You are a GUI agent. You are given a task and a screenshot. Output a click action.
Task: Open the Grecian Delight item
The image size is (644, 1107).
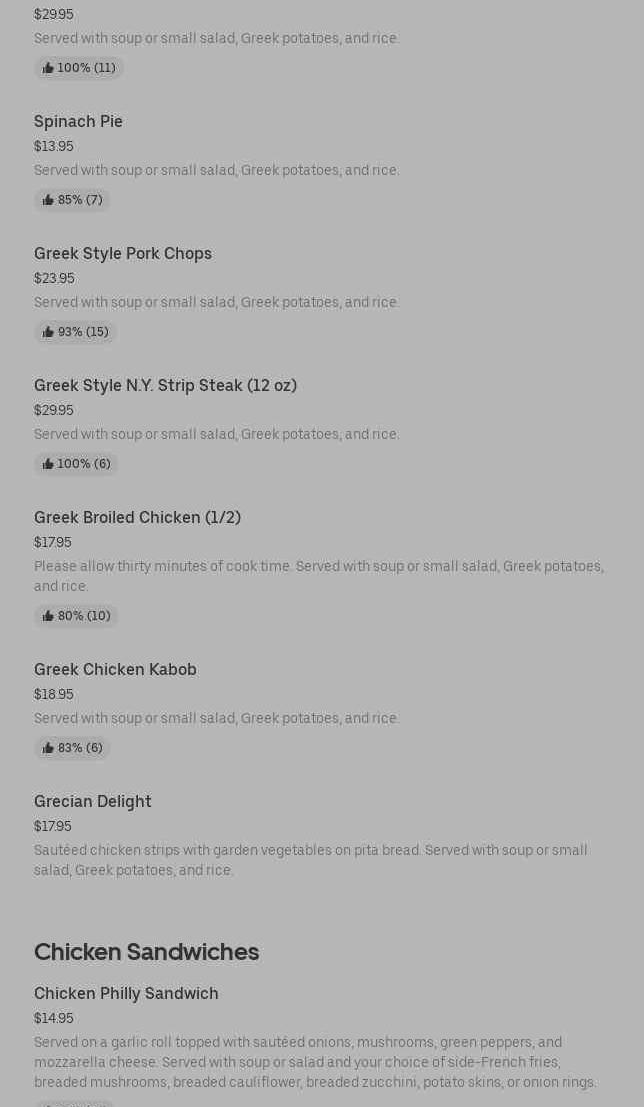click(93, 801)
